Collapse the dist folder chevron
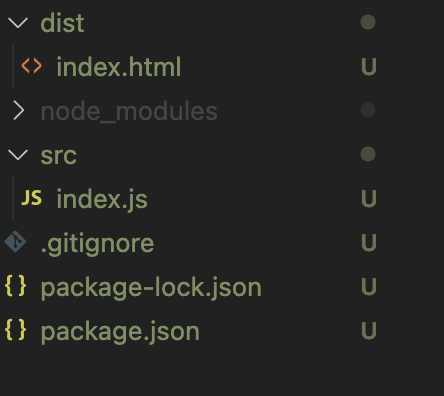 point(18,23)
